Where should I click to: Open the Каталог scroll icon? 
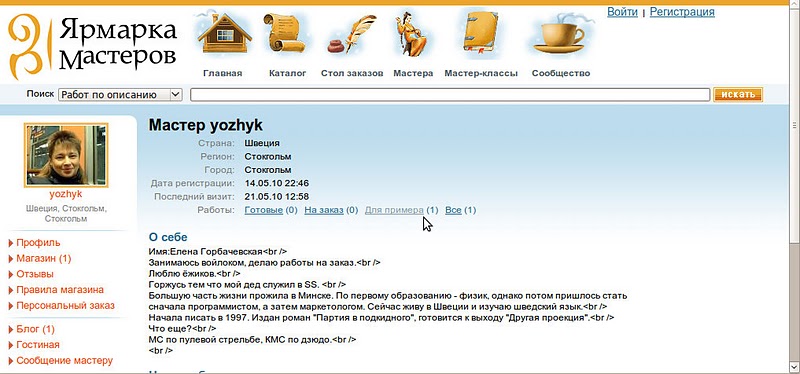point(284,33)
